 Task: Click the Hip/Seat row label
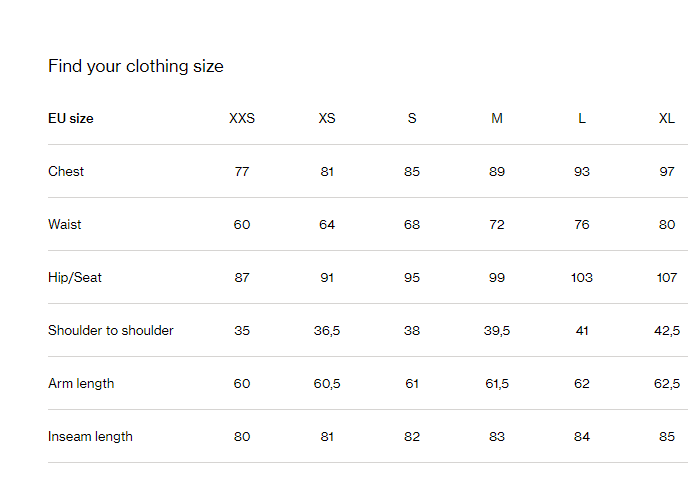click(x=75, y=277)
